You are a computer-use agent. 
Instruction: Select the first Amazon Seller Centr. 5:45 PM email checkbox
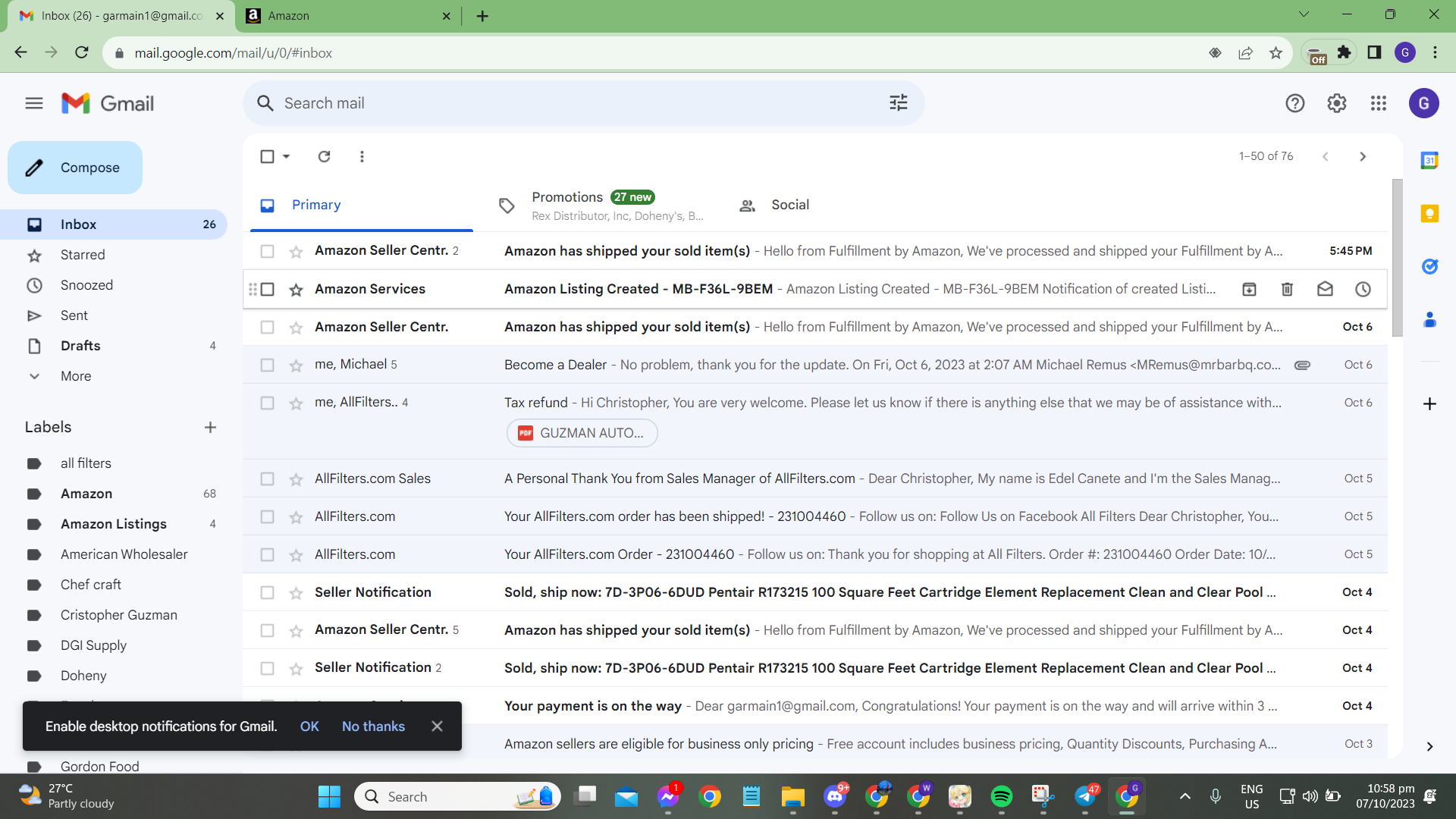(267, 251)
